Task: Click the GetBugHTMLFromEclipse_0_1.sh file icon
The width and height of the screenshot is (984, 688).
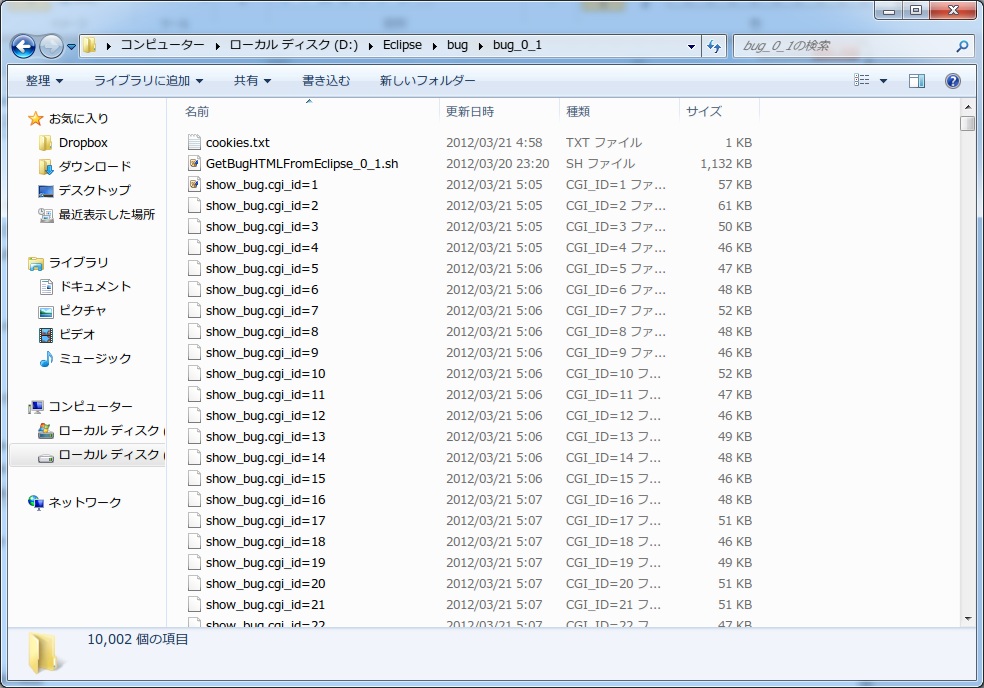Action: 195,164
